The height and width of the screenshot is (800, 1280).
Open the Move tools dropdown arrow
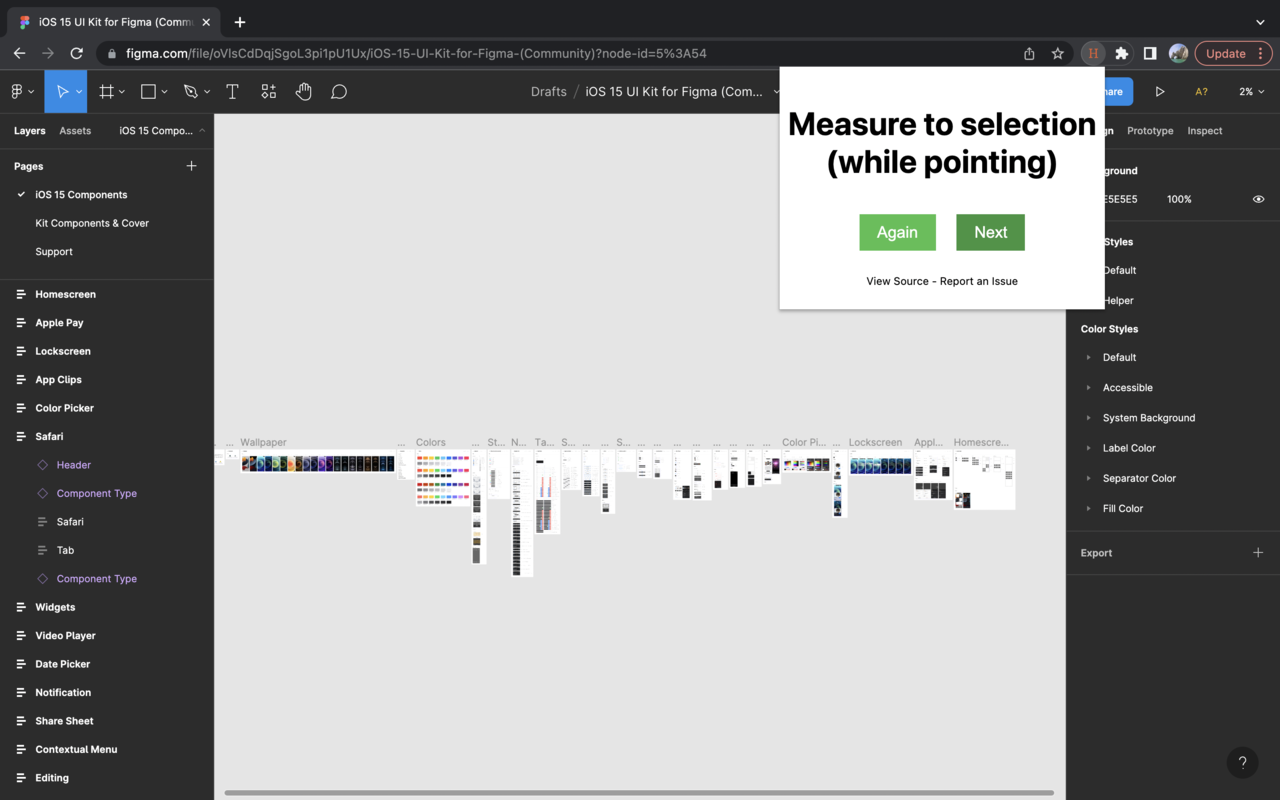pos(78,92)
